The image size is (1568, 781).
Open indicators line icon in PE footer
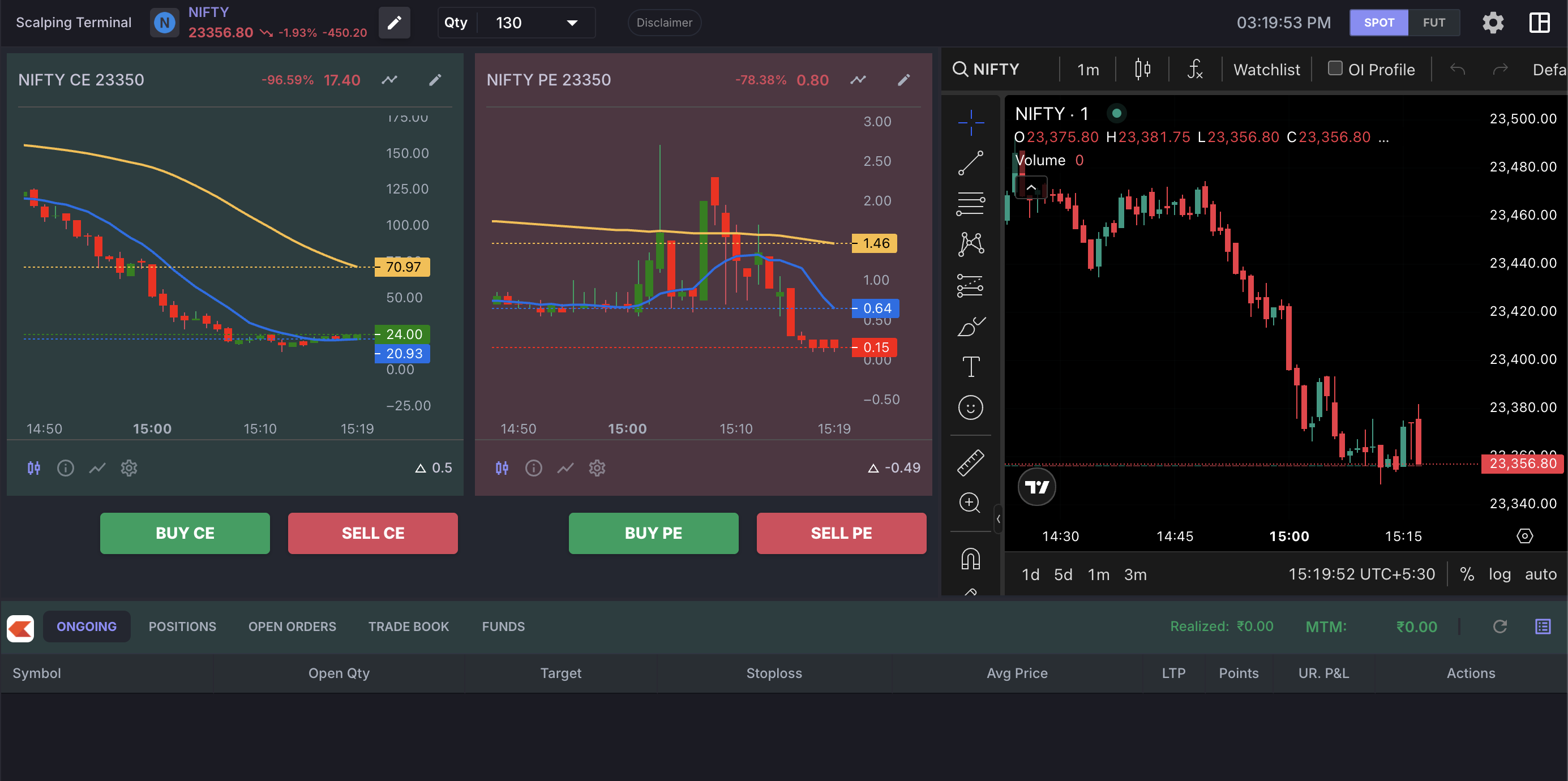pyautogui.click(x=565, y=467)
